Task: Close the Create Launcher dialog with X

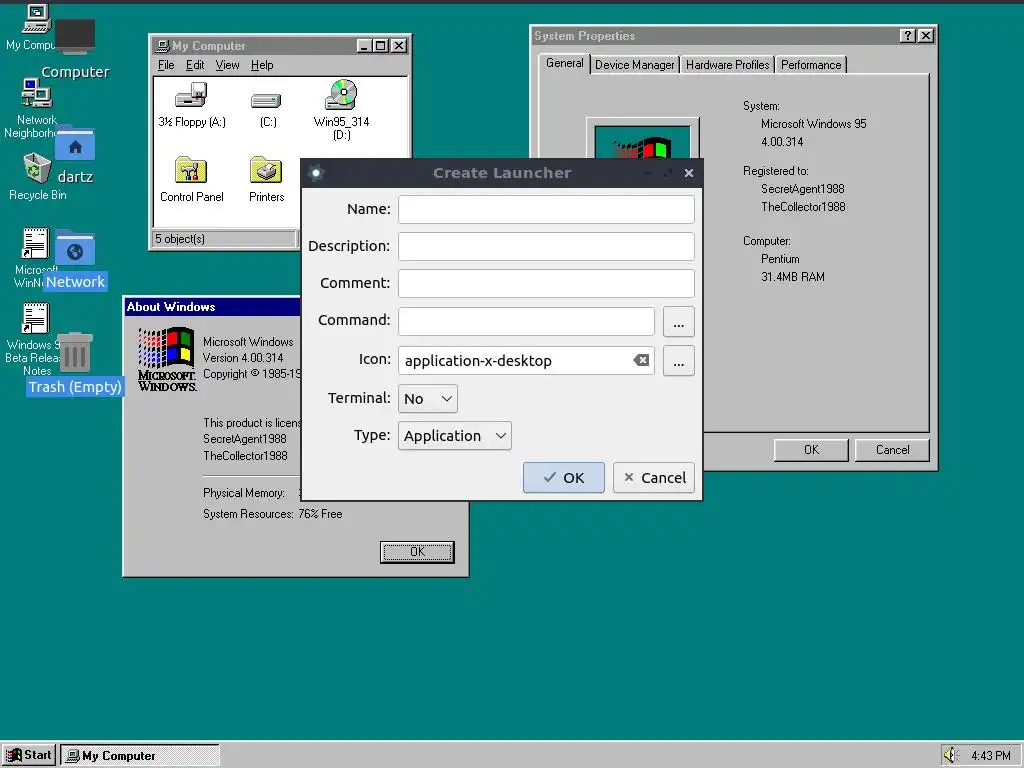Action: click(688, 173)
